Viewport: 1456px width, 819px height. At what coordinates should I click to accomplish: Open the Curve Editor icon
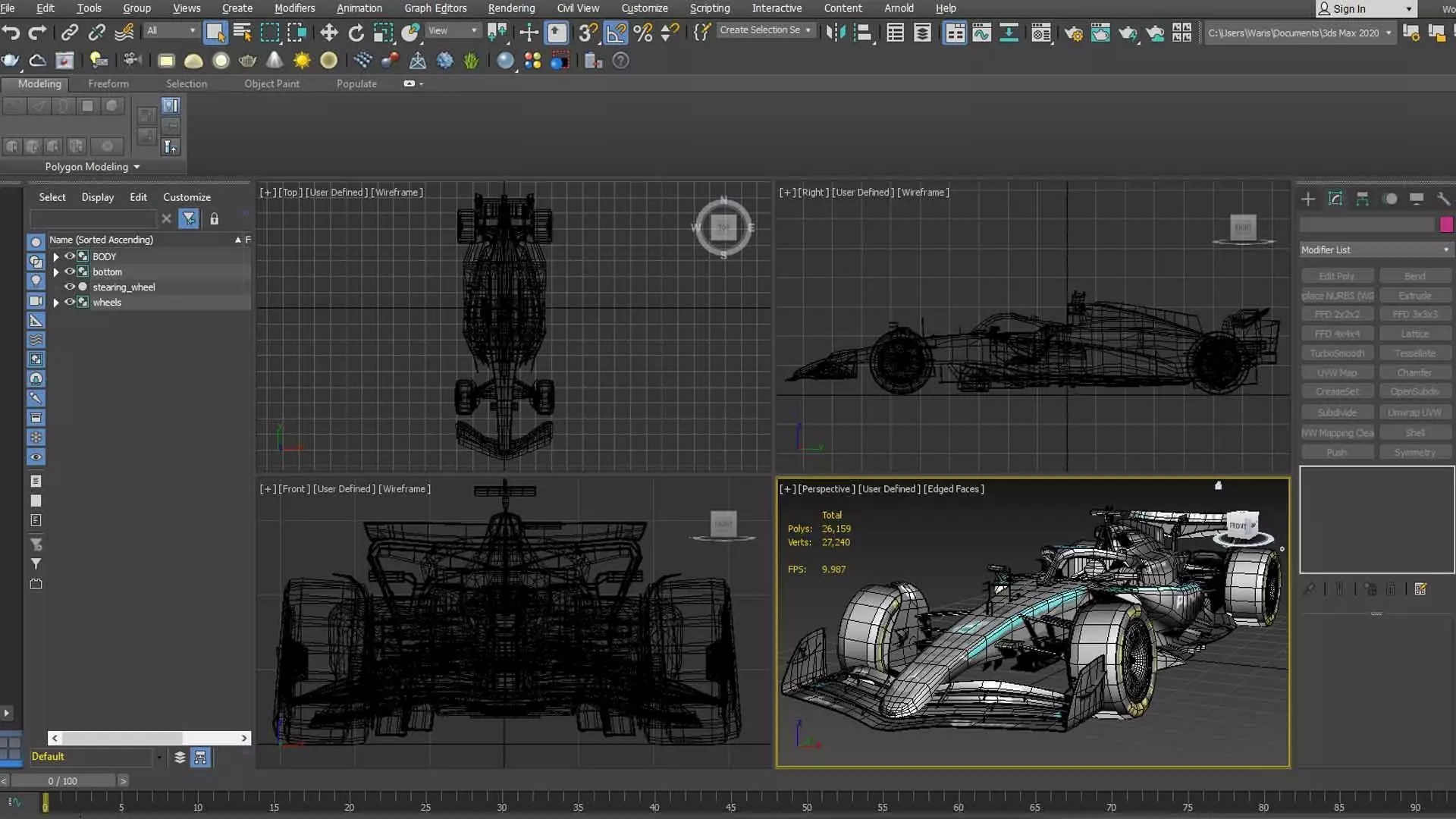pos(982,32)
